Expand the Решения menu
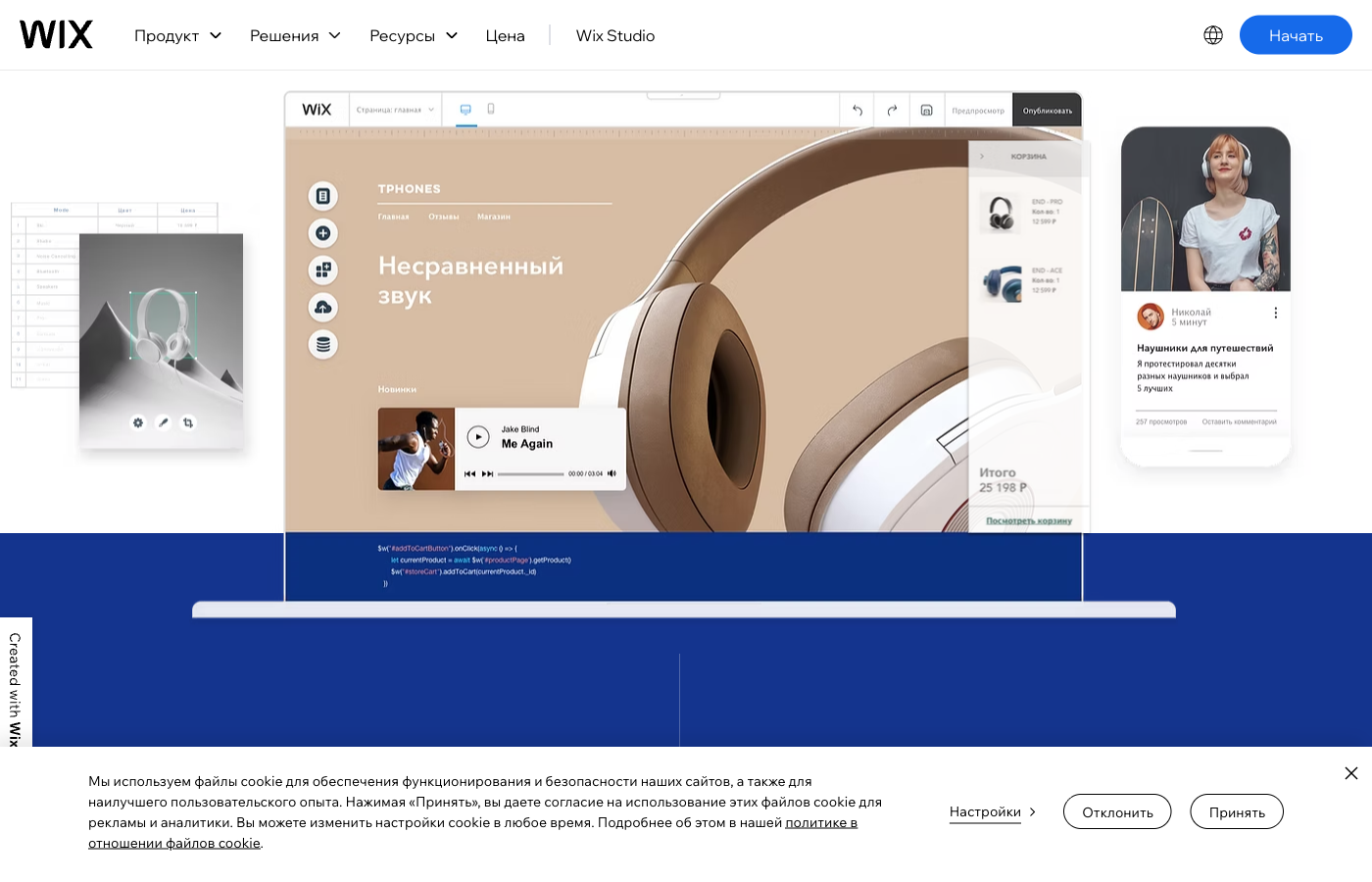This screenshot has height=882, width=1372. tap(295, 35)
